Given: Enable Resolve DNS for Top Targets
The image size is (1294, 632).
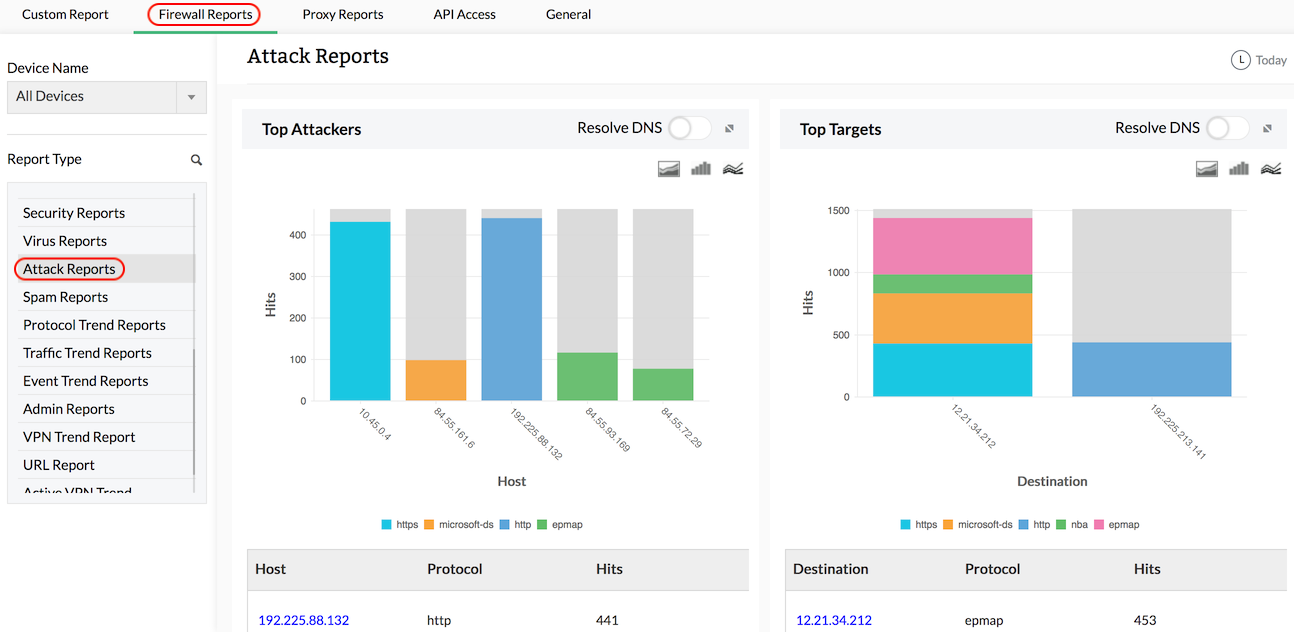Looking at the screenshot, I should pos(1227,128).
